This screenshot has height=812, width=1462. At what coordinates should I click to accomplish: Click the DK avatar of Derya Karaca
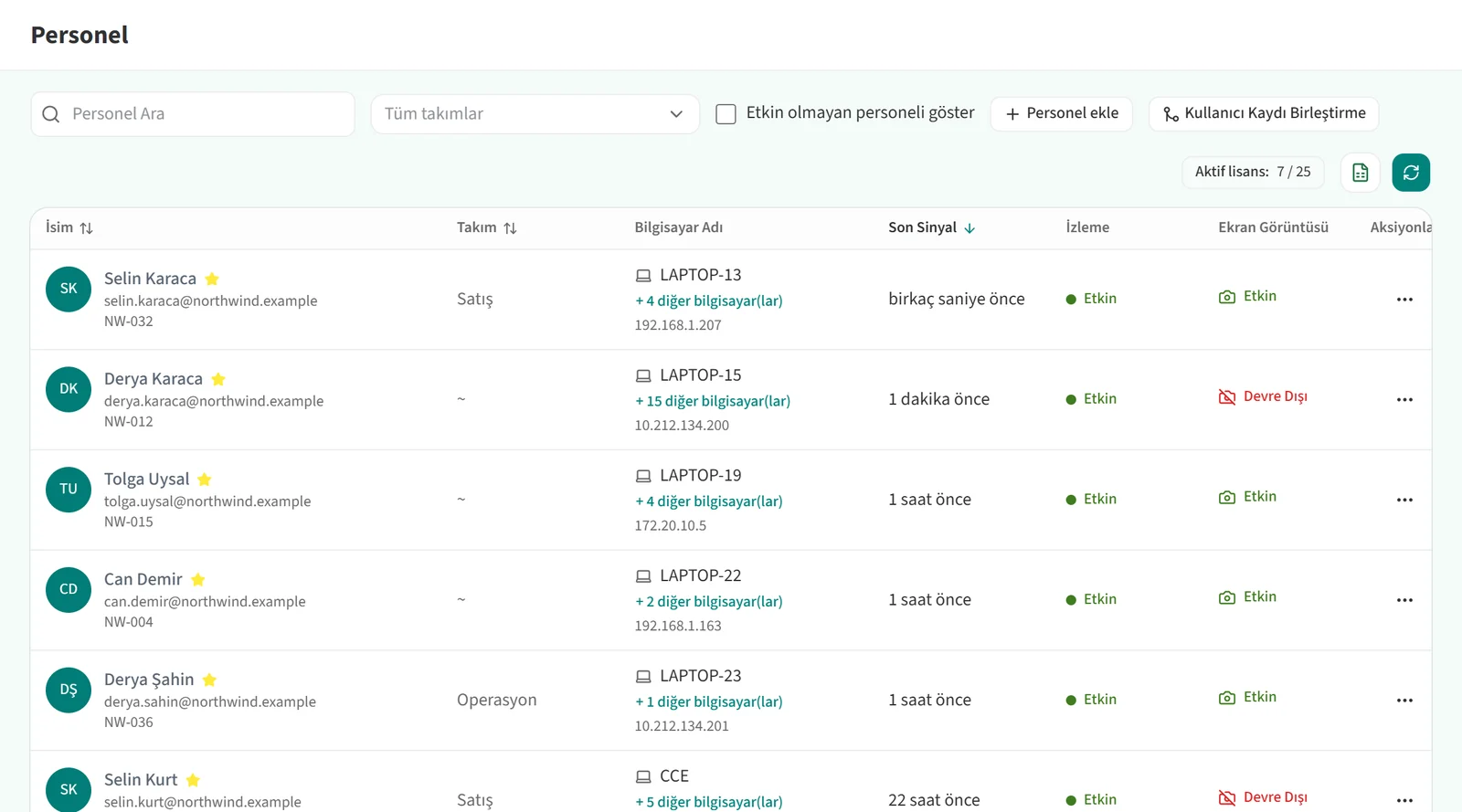coord(69,389)
